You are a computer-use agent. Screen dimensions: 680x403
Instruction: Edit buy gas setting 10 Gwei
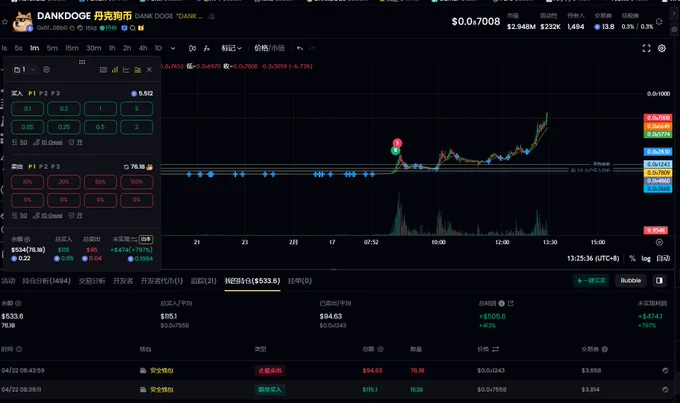tap(48, 142)
